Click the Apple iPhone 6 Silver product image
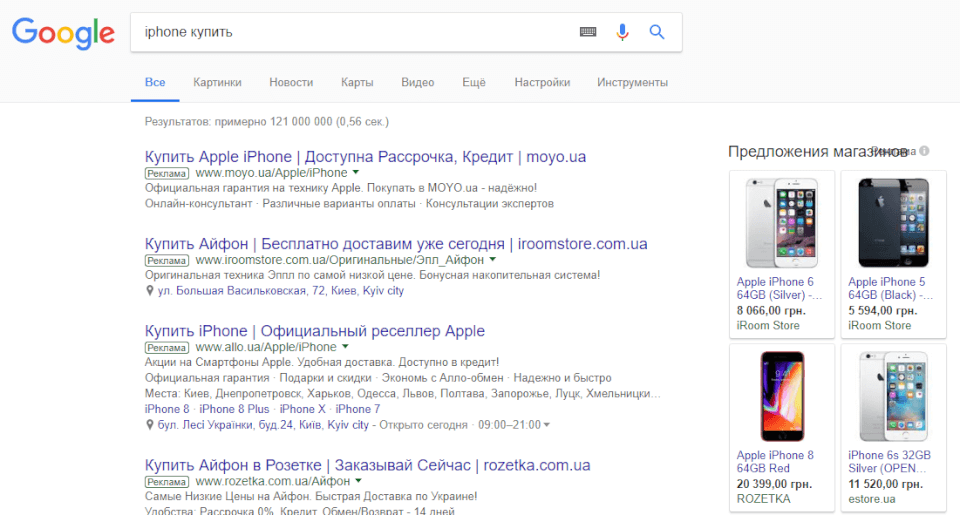Screen dimensions: 960x515 pos(782,223)
